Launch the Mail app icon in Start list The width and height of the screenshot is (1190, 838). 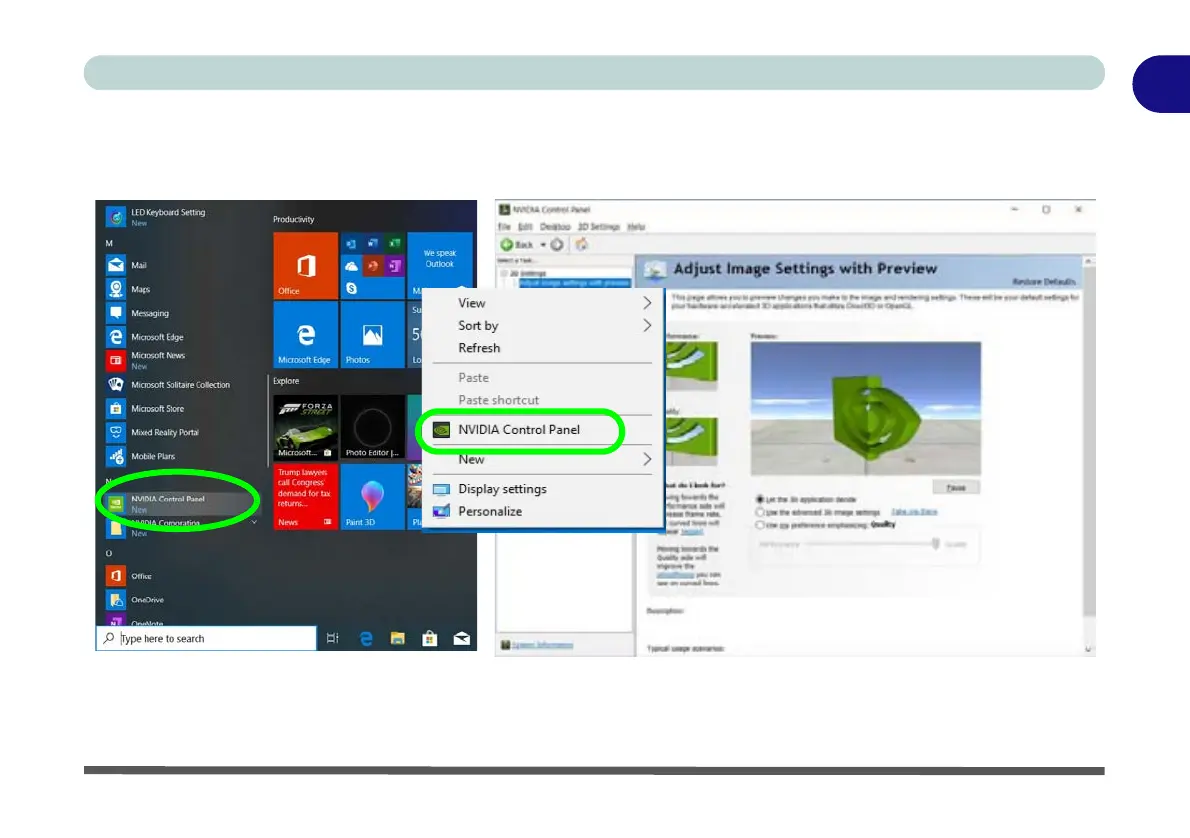[x=115, y=265]
